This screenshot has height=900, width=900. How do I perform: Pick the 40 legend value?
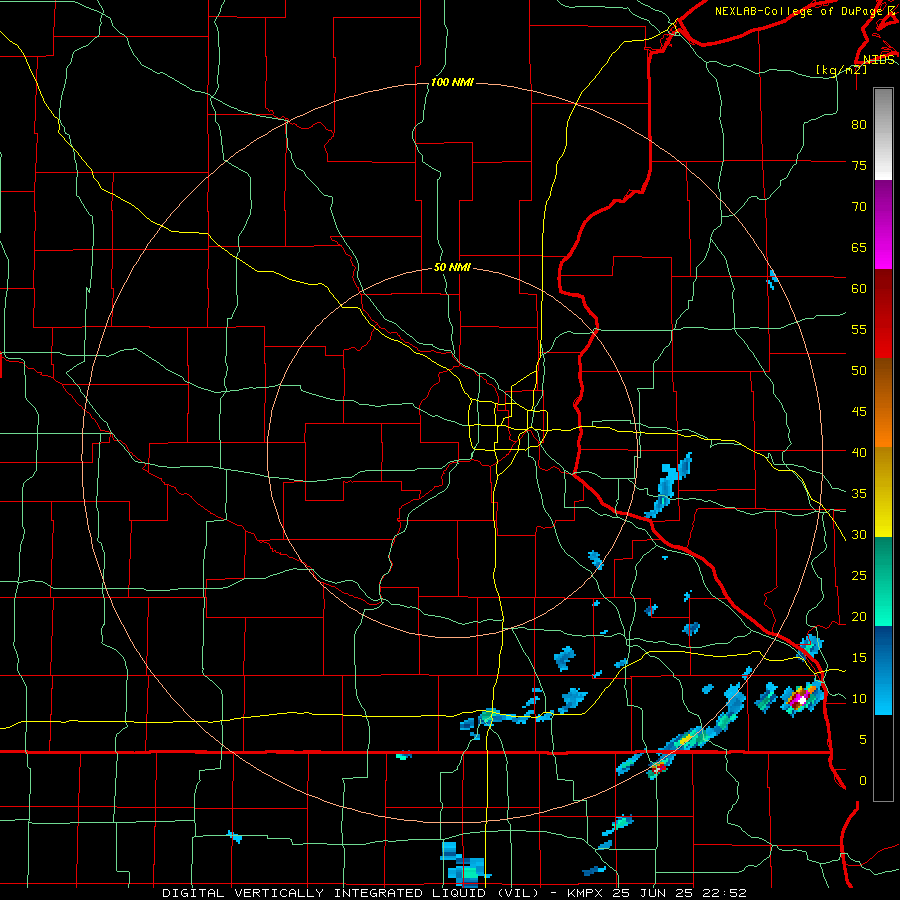859,452
